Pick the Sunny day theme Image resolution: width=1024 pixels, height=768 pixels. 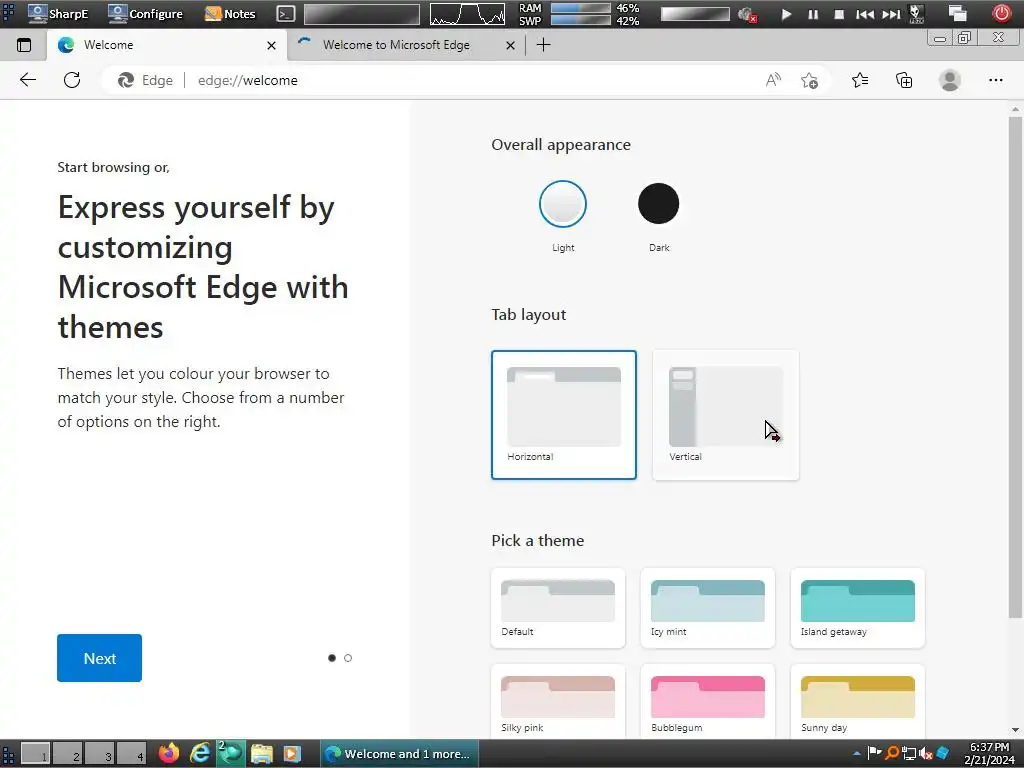[x=857, y=702]
